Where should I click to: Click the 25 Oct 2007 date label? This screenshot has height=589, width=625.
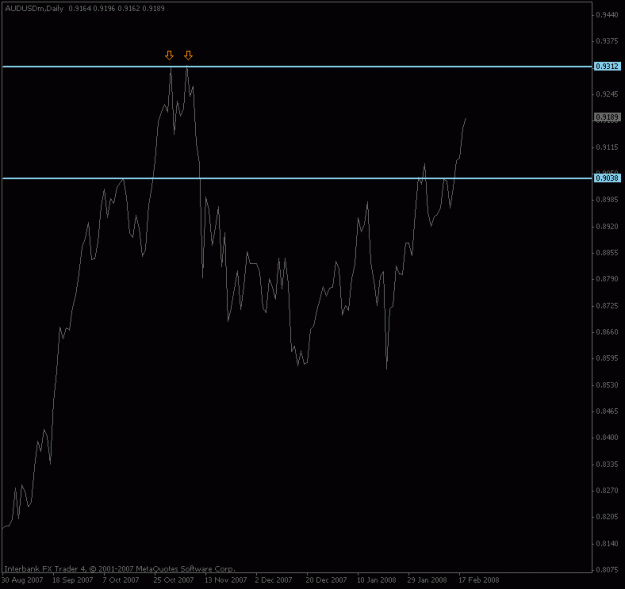174,580
